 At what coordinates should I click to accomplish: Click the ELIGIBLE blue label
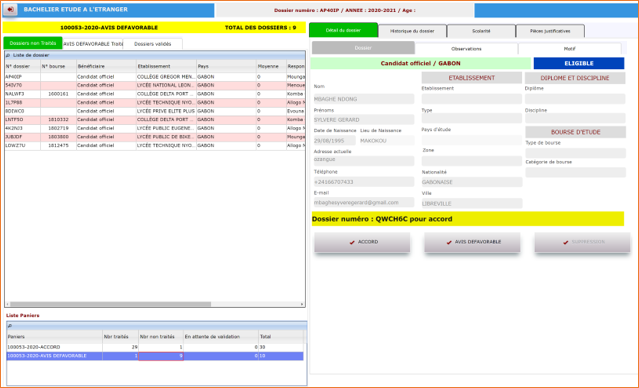tap(579, 64)
